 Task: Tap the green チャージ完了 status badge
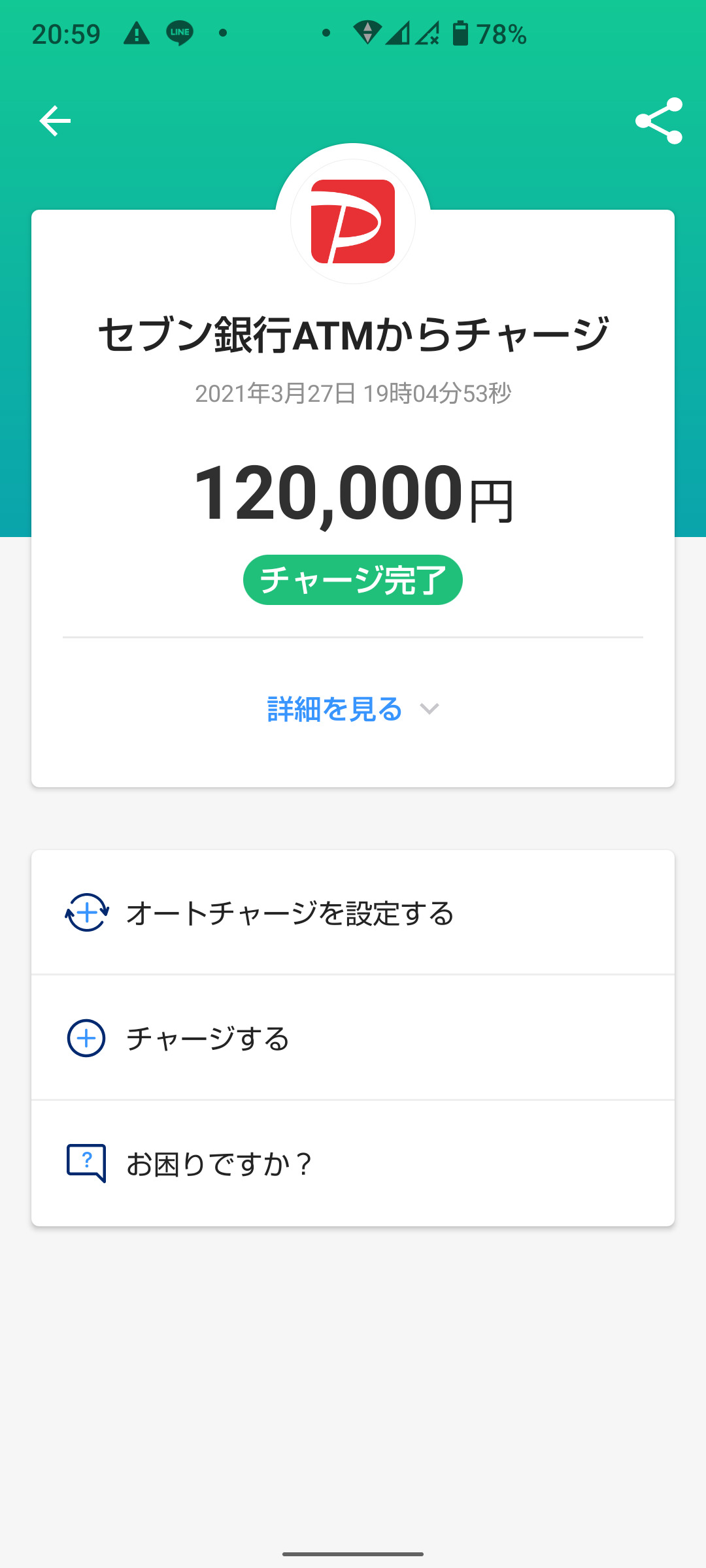click(x=353, y=580)
